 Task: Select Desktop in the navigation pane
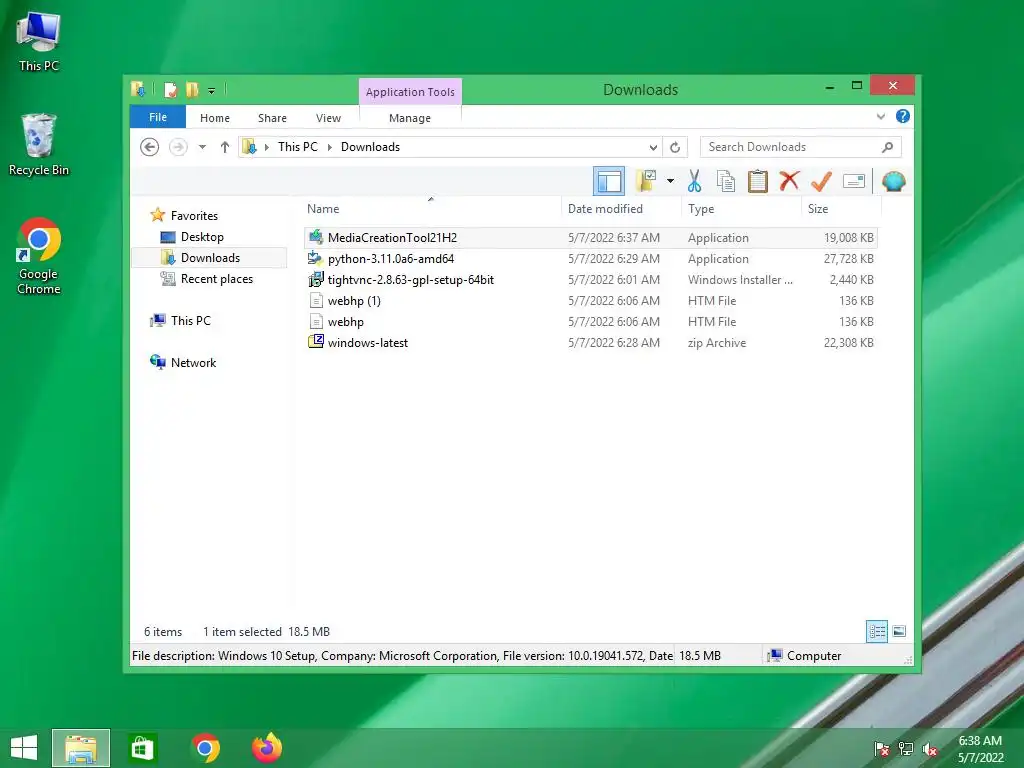click(202, 236)
